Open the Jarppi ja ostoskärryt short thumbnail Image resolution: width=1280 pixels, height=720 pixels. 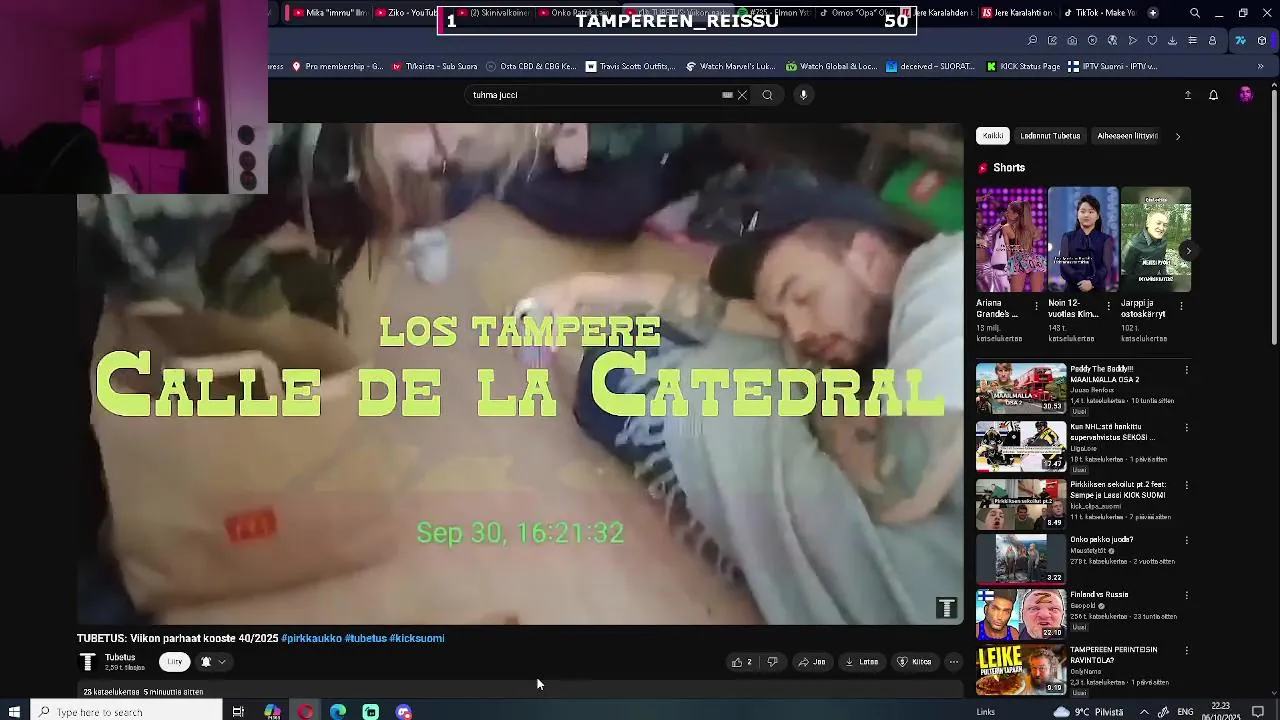[x=1156, y=240]
